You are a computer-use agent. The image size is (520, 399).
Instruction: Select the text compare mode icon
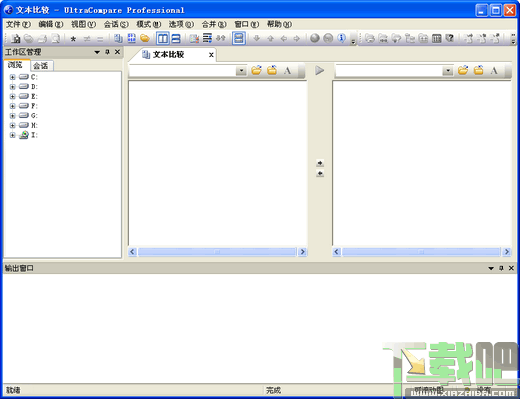[118, 39]
